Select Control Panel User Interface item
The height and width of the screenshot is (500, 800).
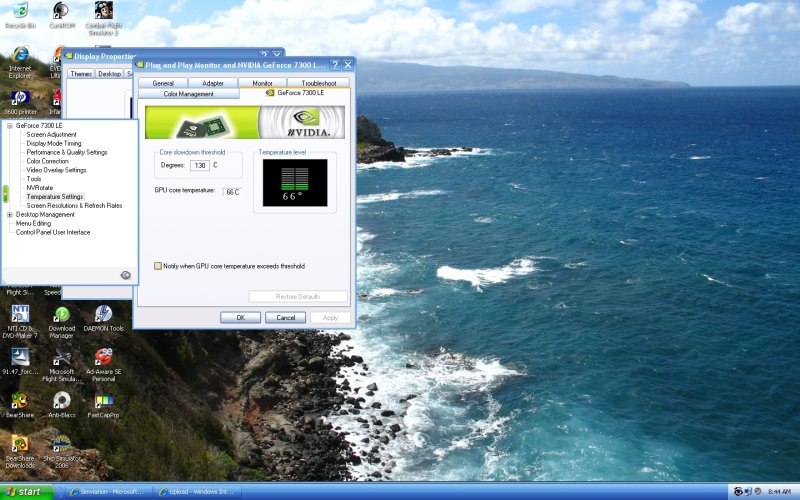53,232
